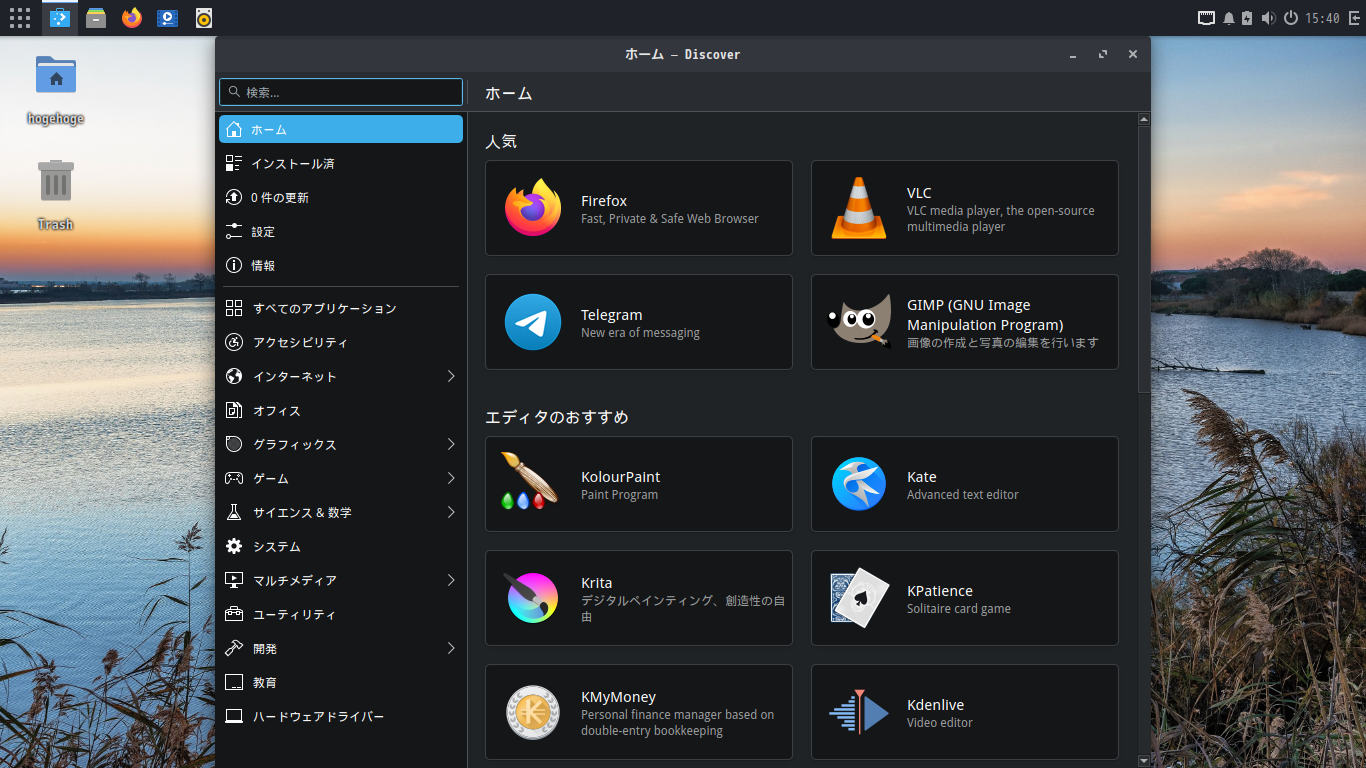Image resolution: width=1366 pixels, height=768 pixels.
Task: Expand the 開発 category chevron
Action: (451, 648)
